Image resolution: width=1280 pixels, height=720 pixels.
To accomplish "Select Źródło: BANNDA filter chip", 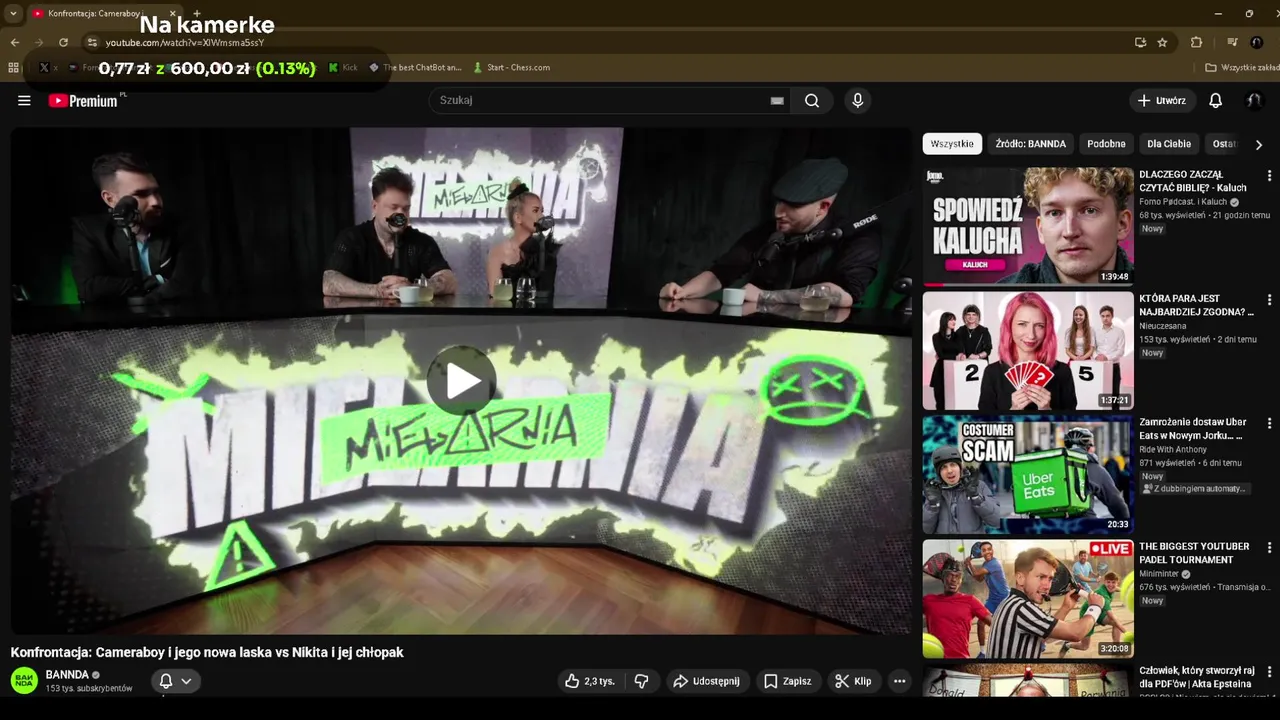I will [1030, 144].
